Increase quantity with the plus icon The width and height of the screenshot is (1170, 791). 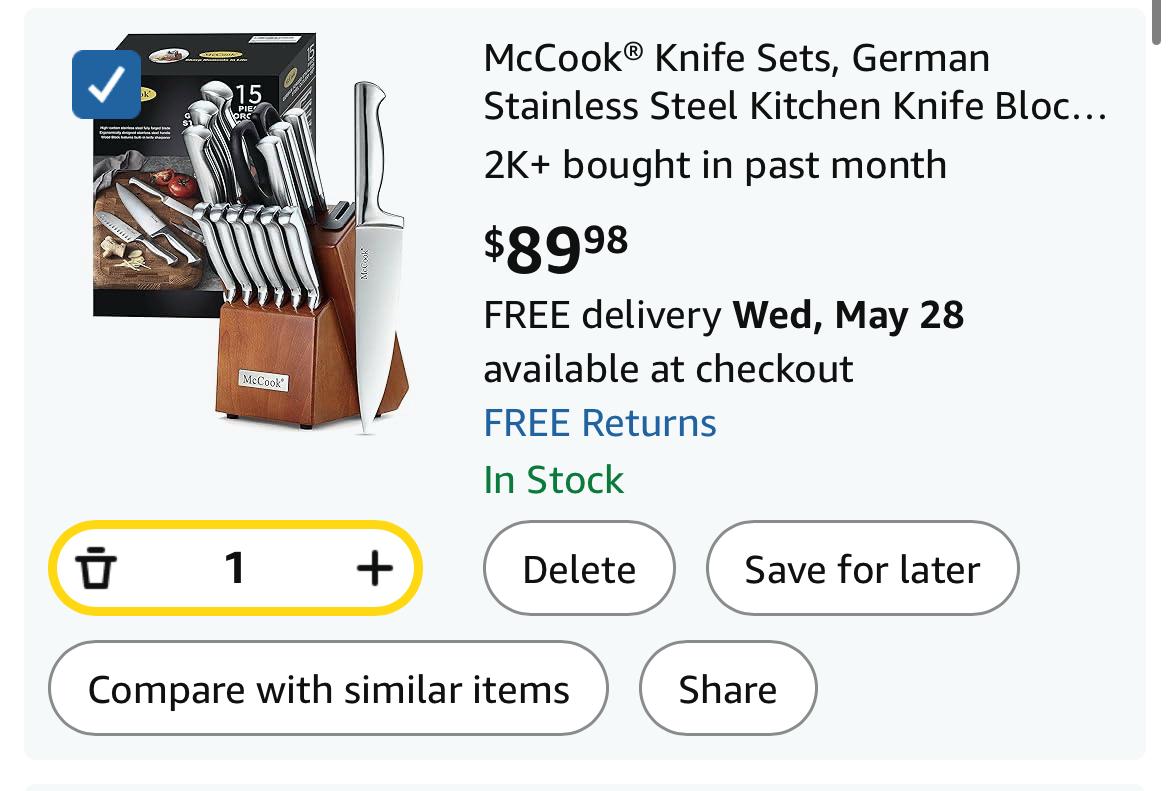coord(375,569)
